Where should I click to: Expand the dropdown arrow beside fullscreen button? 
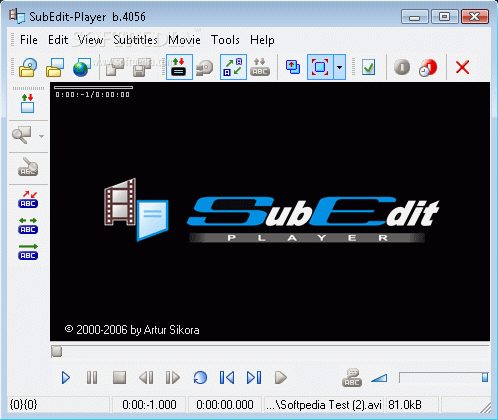[340, 67]
